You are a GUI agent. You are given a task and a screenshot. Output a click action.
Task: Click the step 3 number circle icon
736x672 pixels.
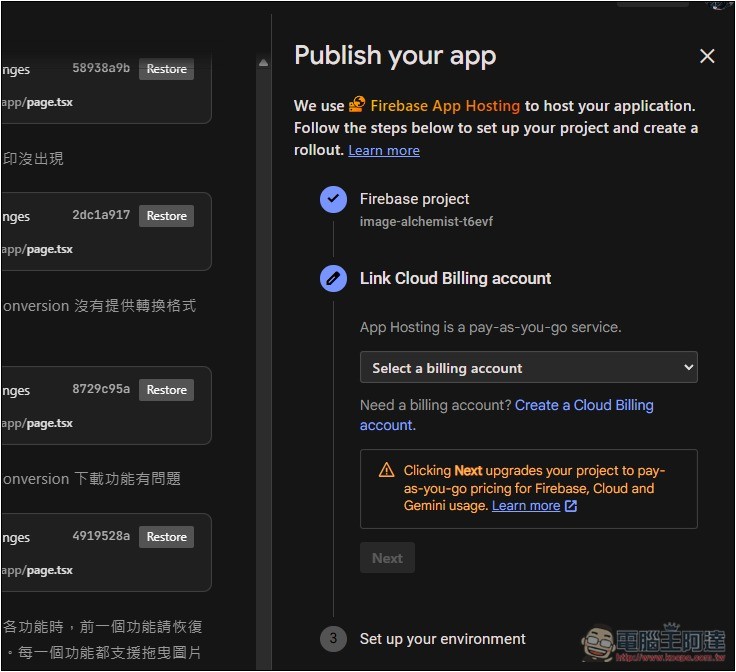(x=333, y=639)
